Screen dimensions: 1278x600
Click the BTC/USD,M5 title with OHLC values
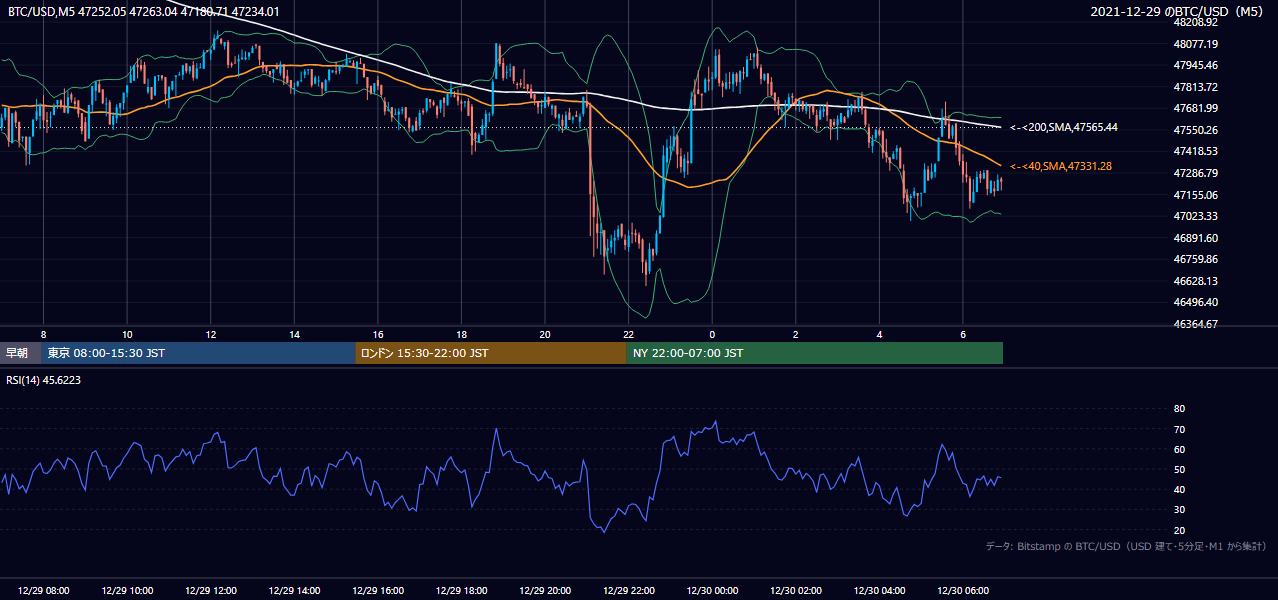pos(143,11)
